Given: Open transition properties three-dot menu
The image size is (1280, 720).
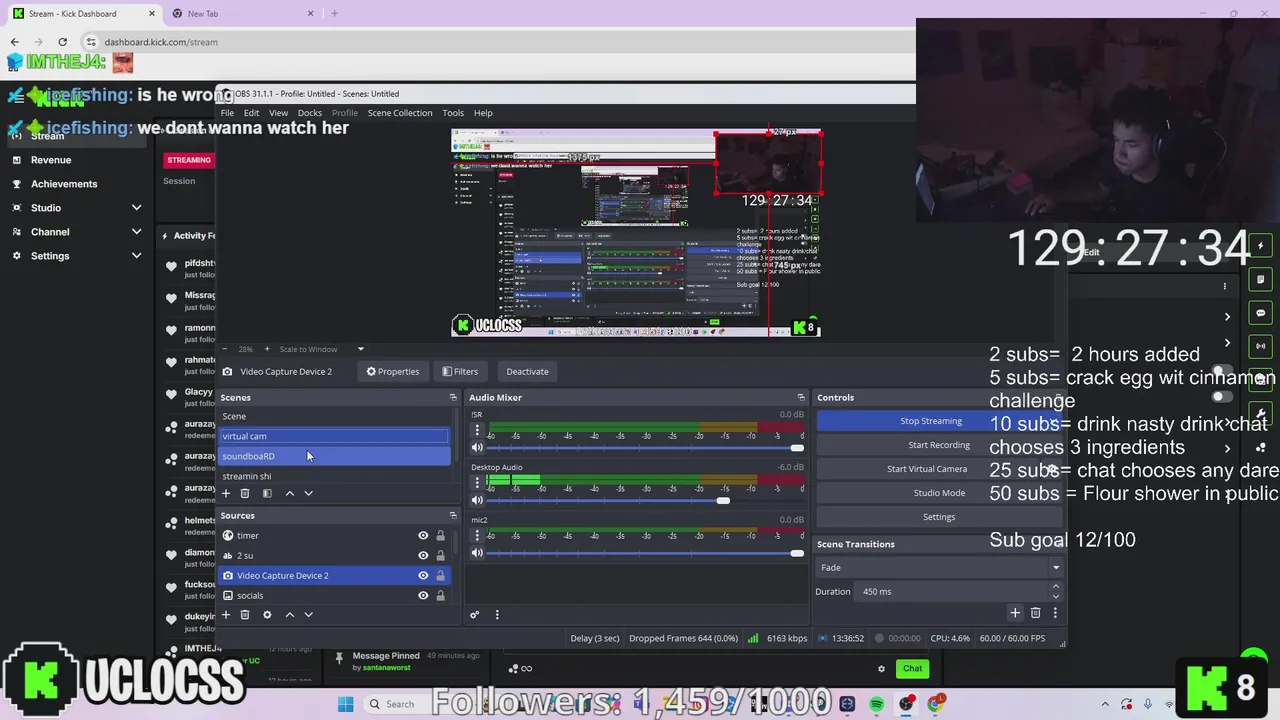Looking at the screenshot, I should click(1055, 613).
